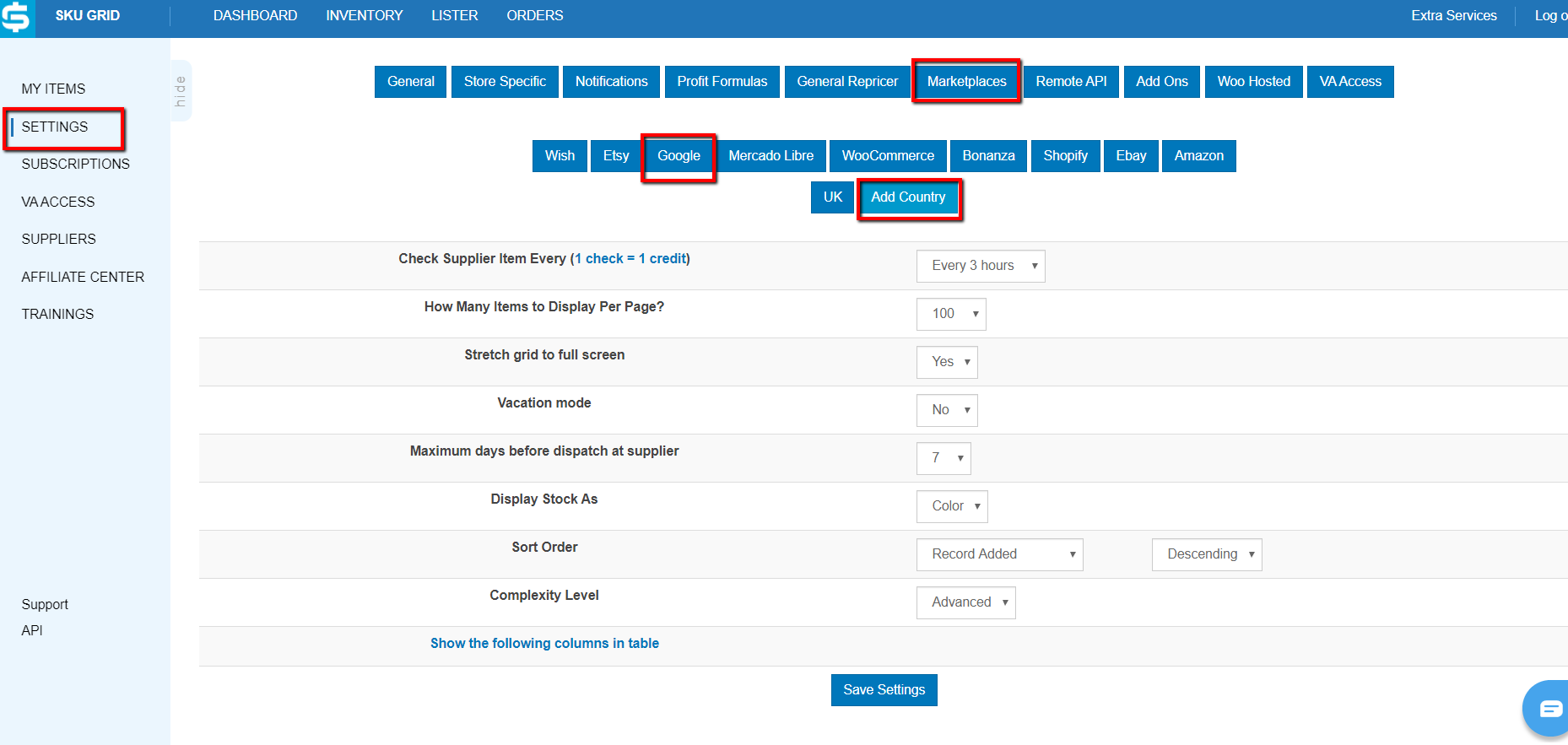Open Subscriptions in the sidebar
Screen dimensions: 1568x745
point(76,164)
